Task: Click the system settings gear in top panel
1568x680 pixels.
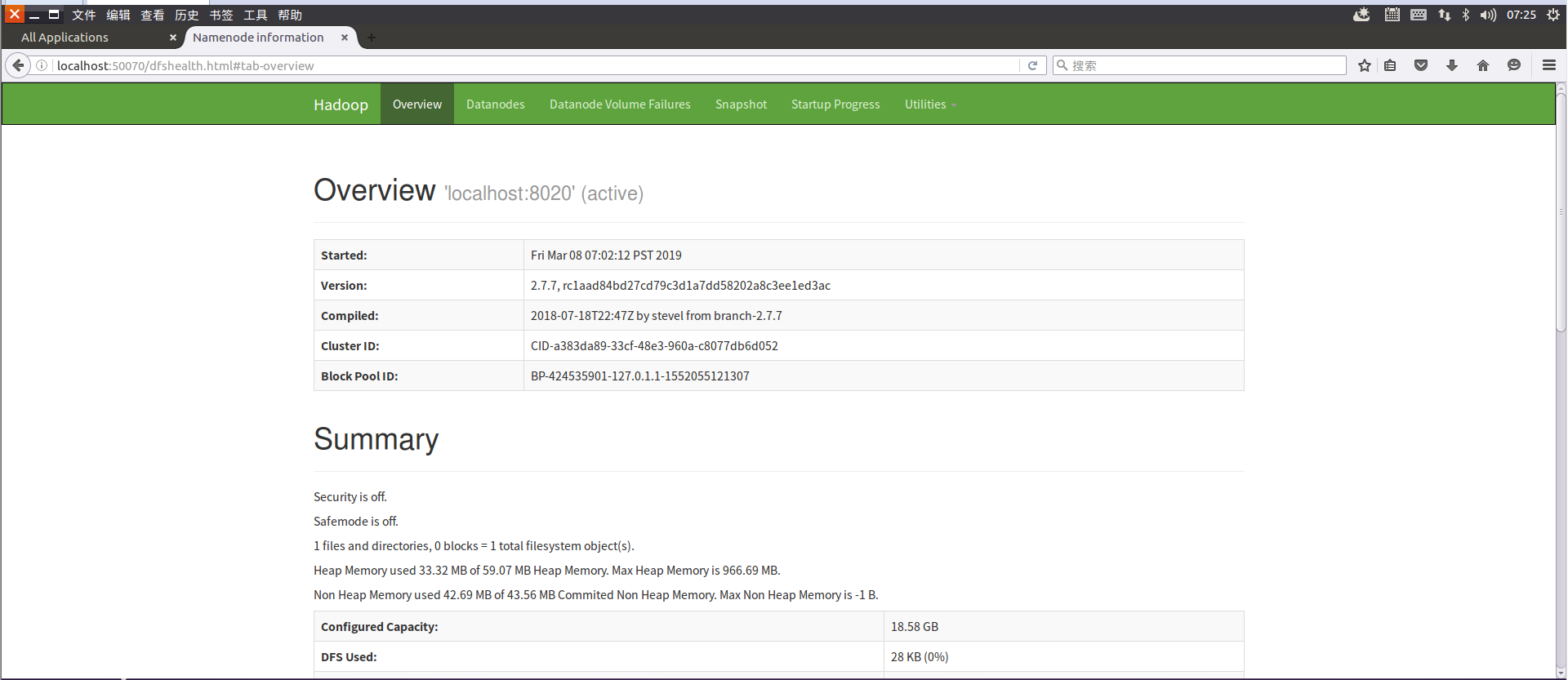Action: coord(1553,15)
